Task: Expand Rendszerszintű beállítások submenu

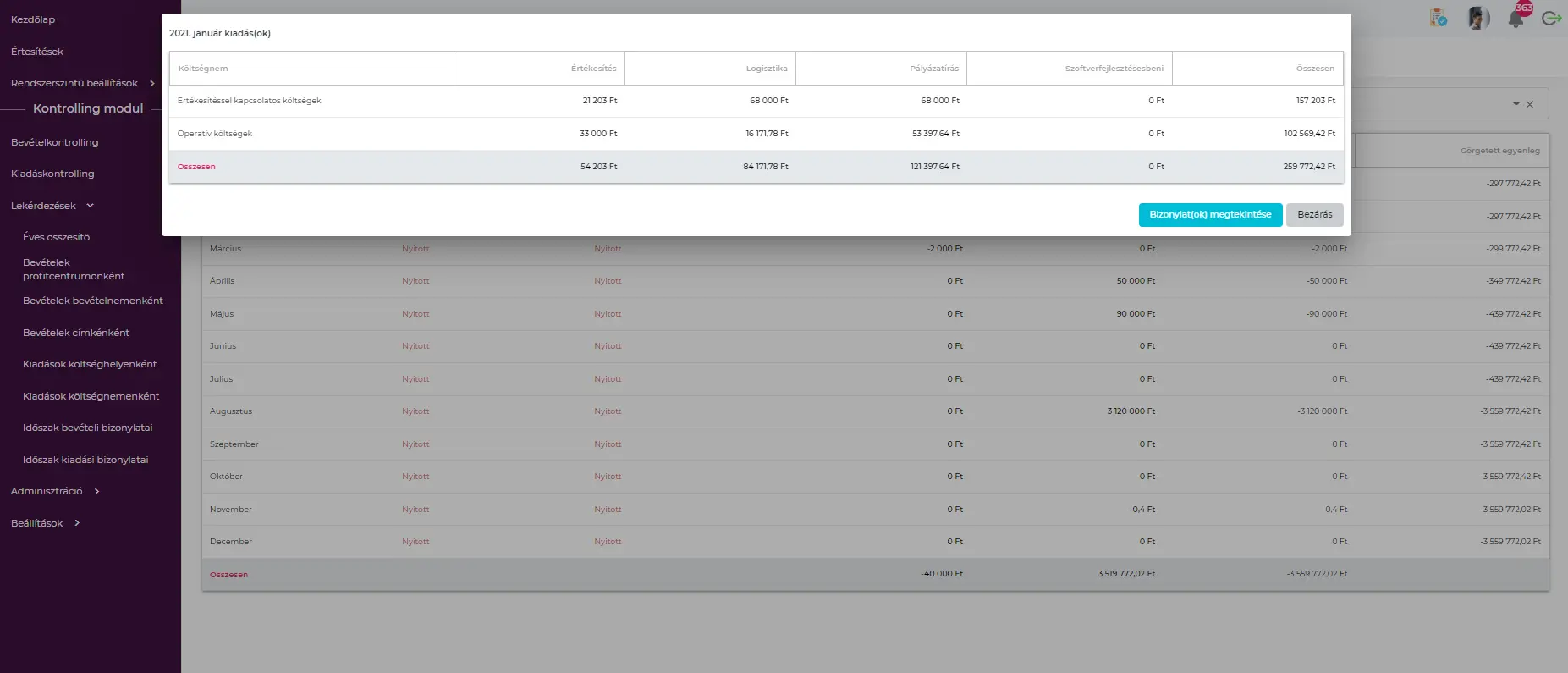Action: point(151,83)
